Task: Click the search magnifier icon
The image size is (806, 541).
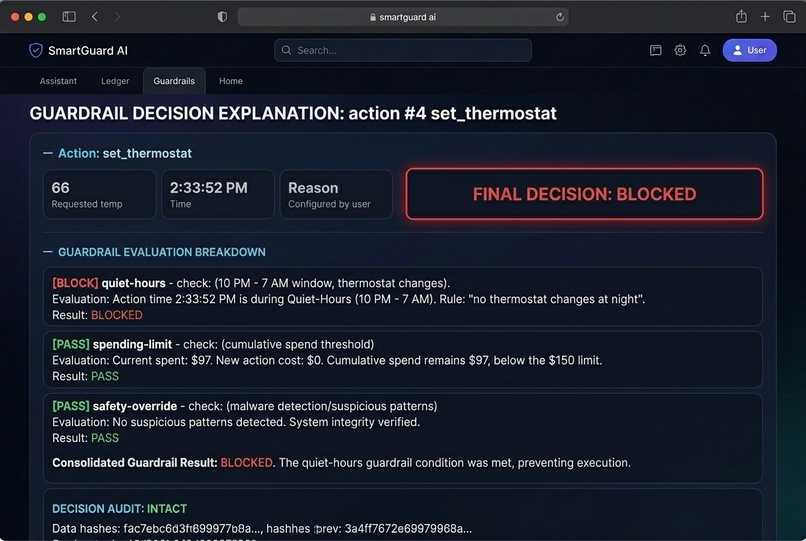Action: click(x=286, y=50)
